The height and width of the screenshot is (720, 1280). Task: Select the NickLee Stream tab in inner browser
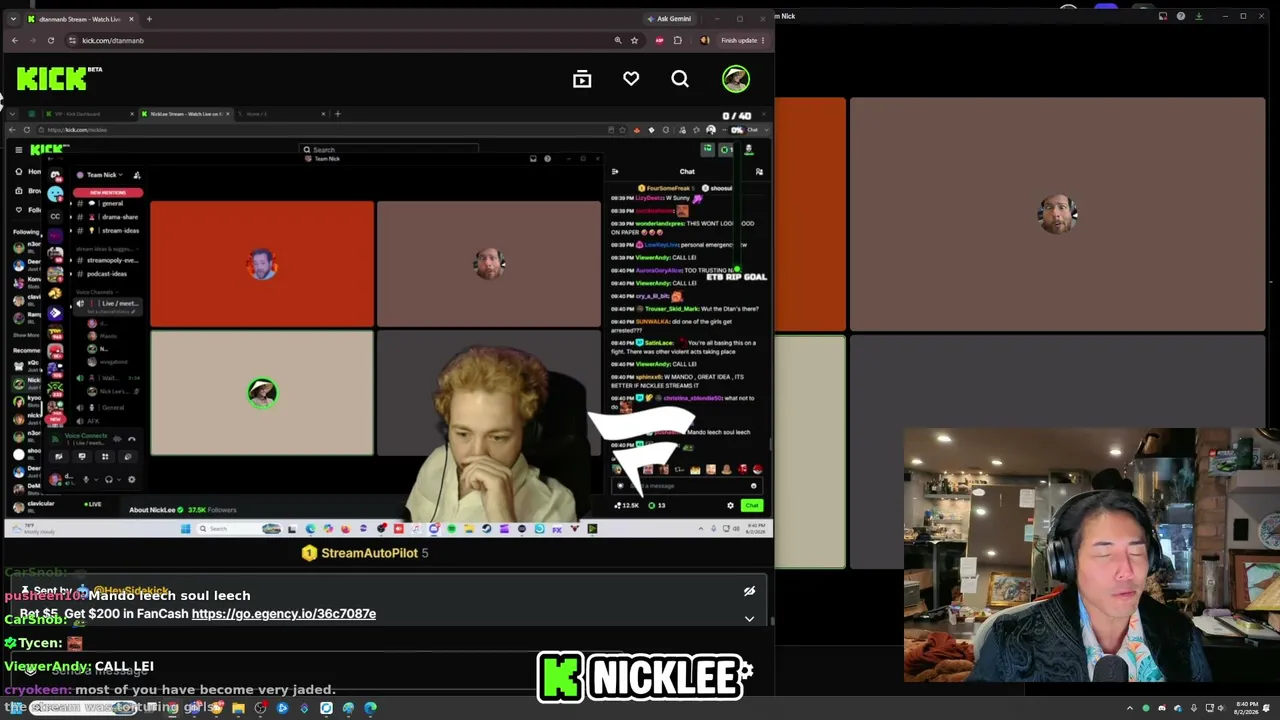pyautogui.click(x=185, y=114)
